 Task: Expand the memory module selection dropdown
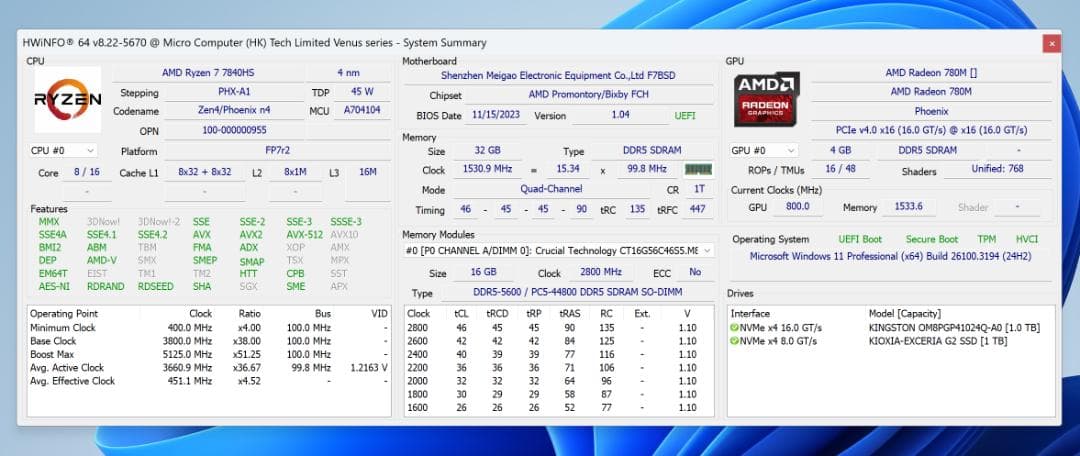coord(558,251)
